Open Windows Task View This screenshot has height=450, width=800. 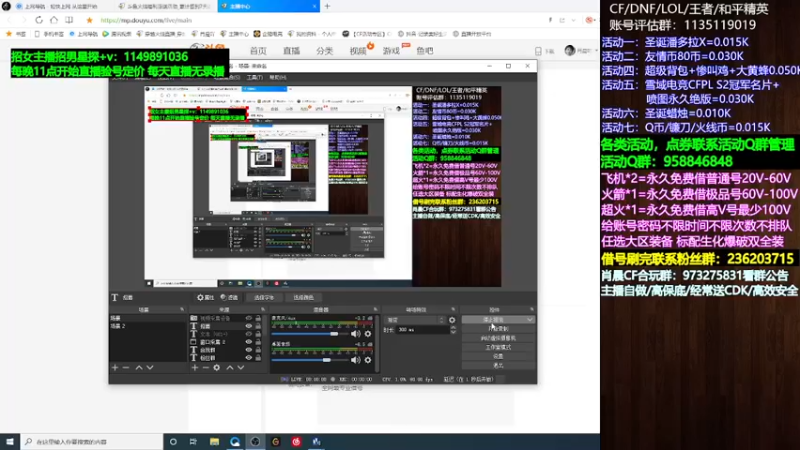(x=193, y=441)
